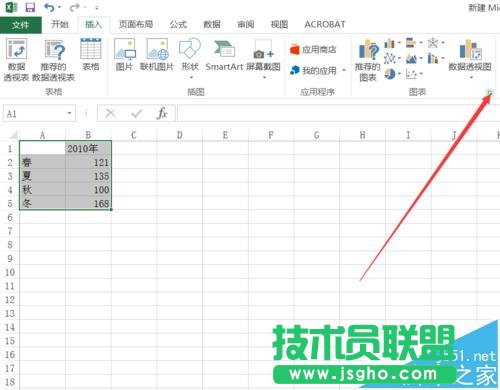Screen dimensions: 500x390
Task: Open the Excel application icon menu
Action: point(11,7)
